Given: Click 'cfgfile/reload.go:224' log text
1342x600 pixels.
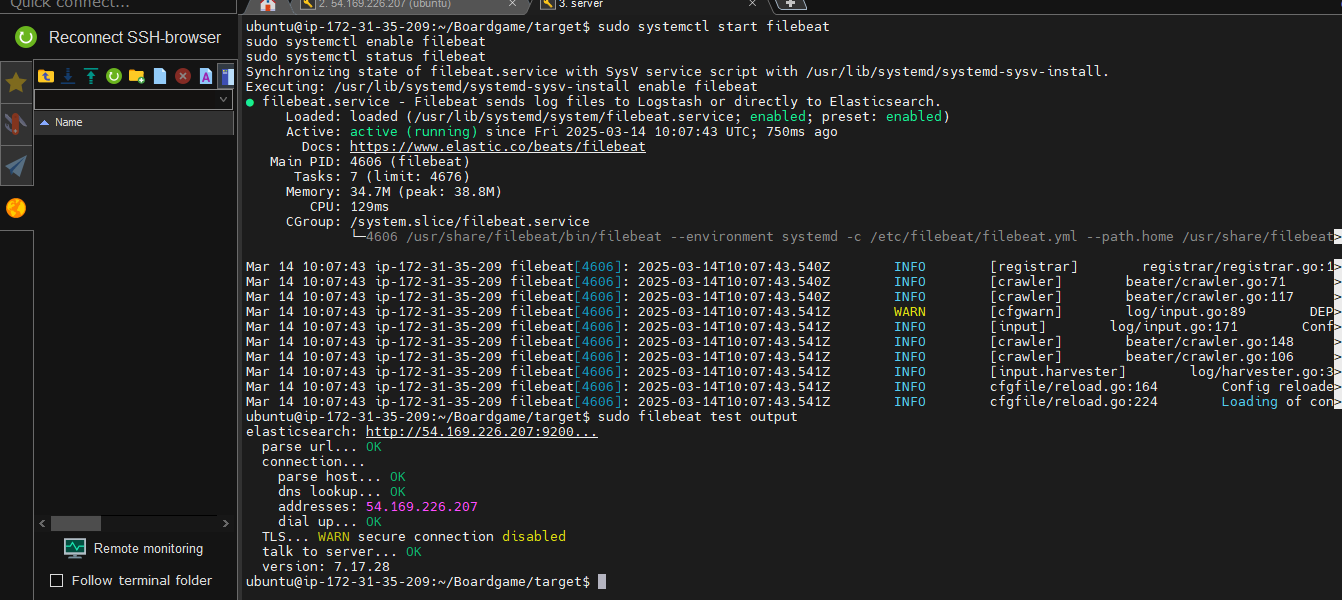Looking at the screenshot, I should [x=1074, y=402].
